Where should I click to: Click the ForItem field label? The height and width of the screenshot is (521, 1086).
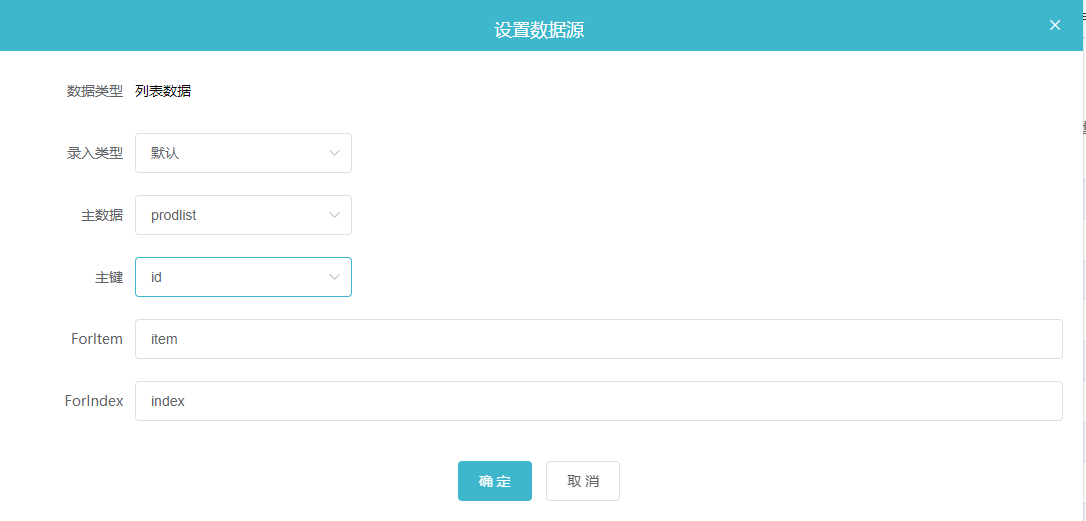coord(97,339)
